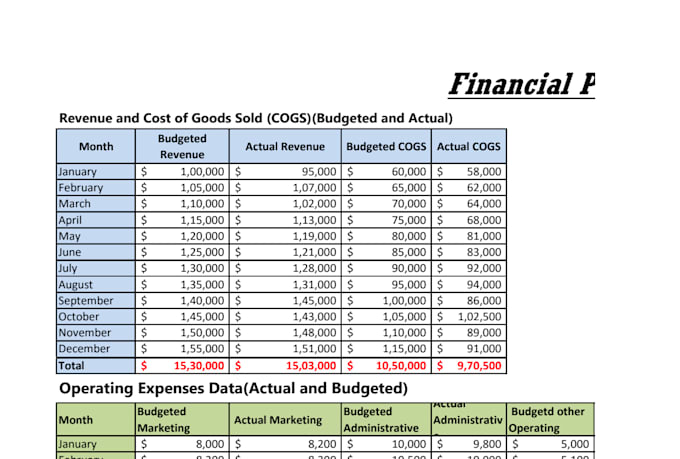
Task: Click the August month cell
Action: point(96,285)
